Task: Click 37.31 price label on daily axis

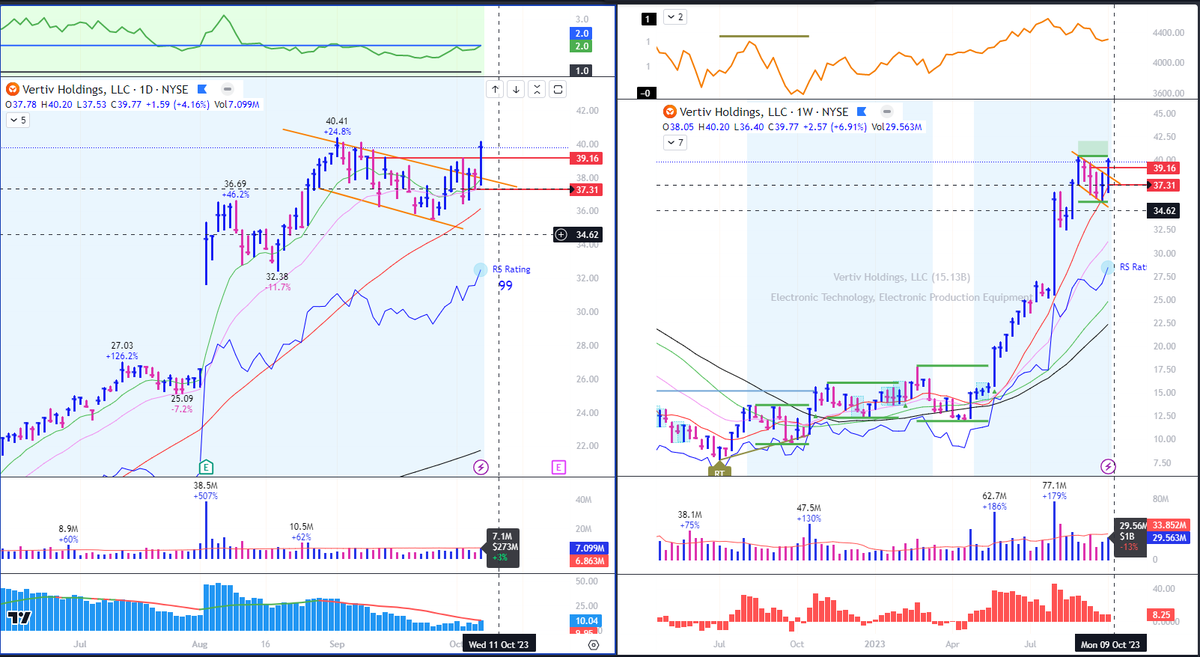Action: click(x=586, y=189)
